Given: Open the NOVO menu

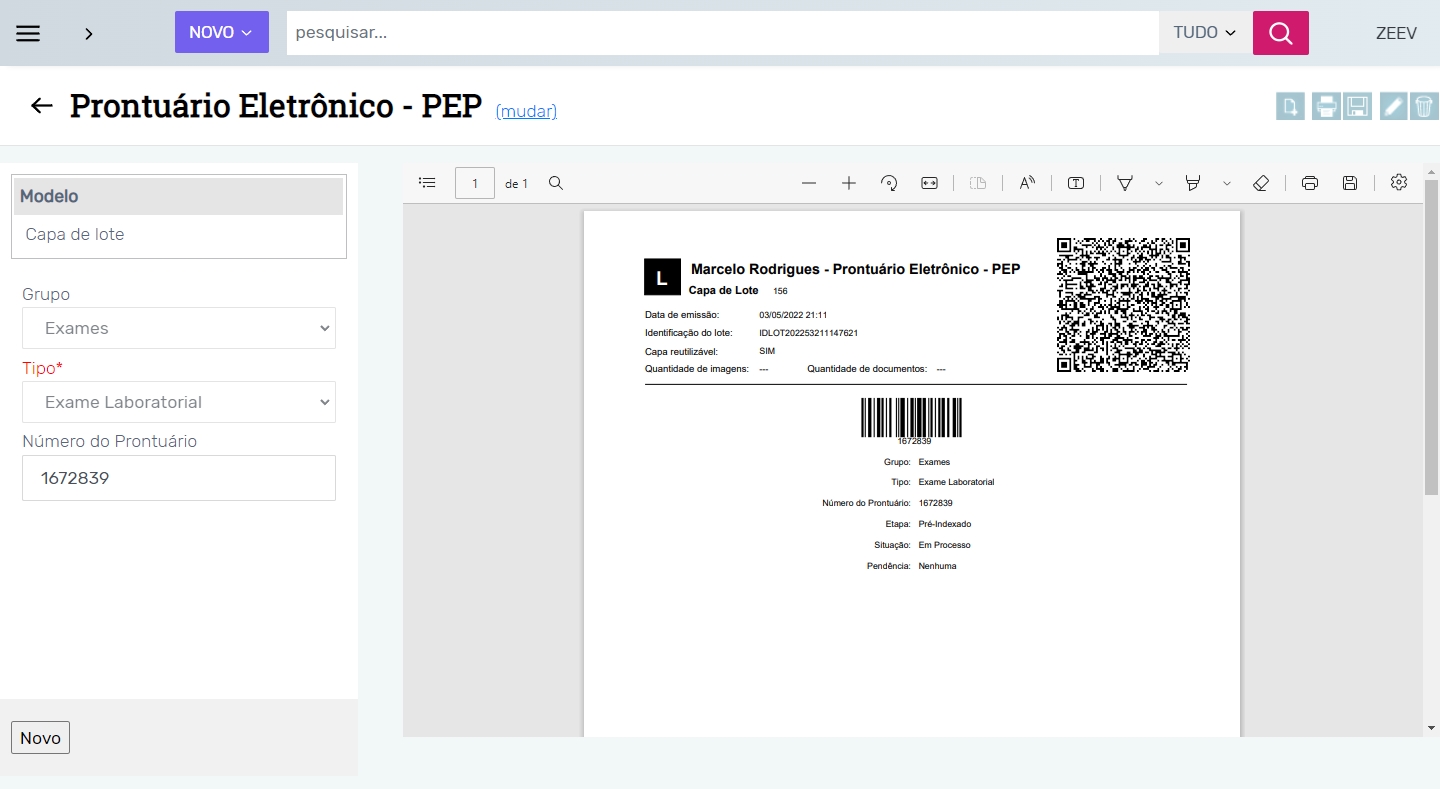Looking at the screenshot, I should click(x=221, y=32).
